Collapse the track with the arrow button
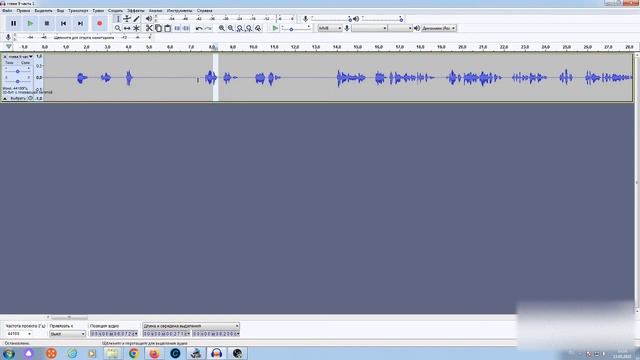The height and width of the screenshot is (360, 640). [x=5, y=98]
